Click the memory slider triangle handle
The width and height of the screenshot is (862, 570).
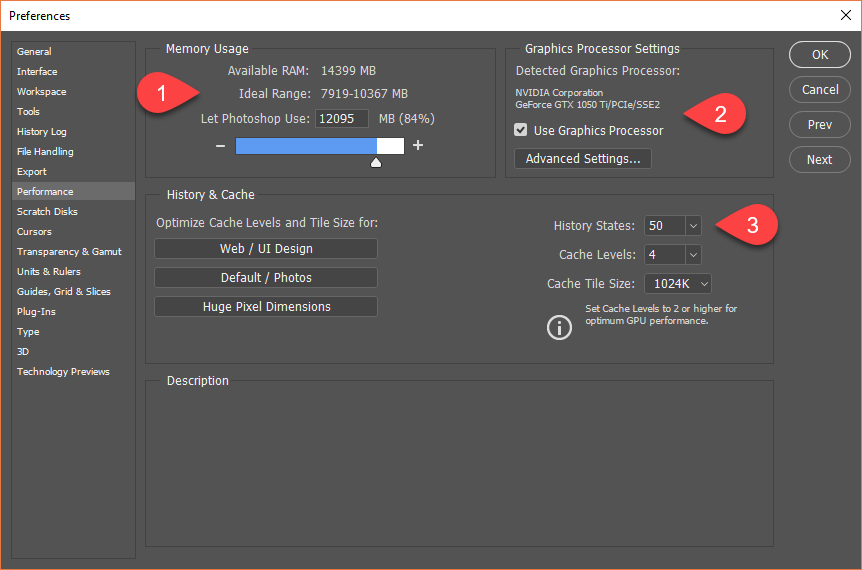coord(376,163)
